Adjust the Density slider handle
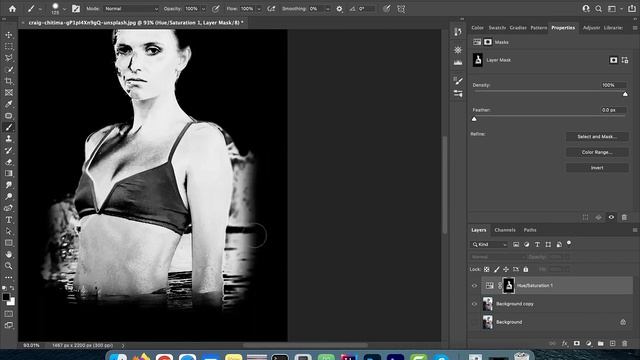The image size is (640, 360). 625,94
